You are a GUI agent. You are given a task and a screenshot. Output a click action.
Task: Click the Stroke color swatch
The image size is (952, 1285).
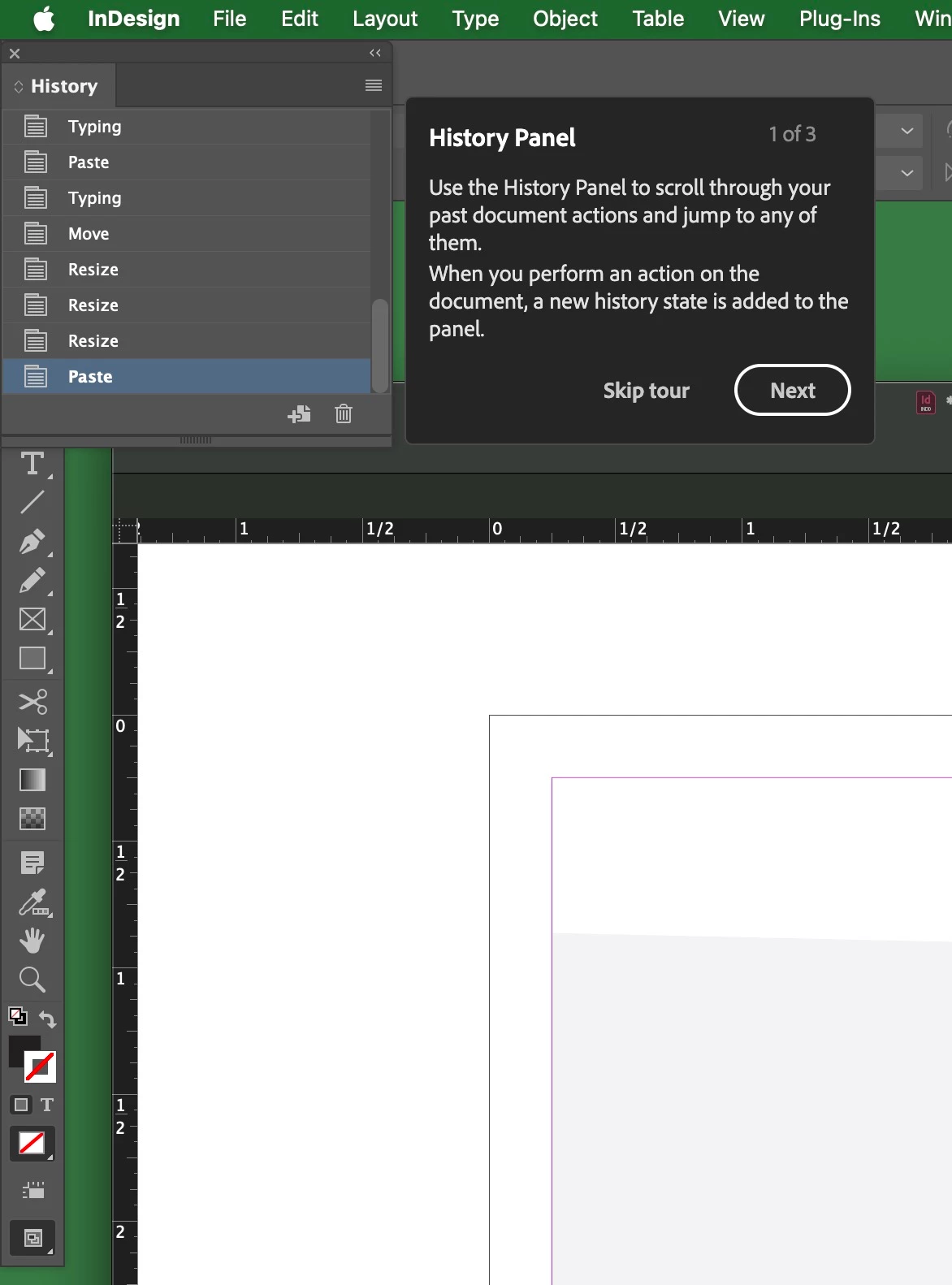[x=40, y=1067]
